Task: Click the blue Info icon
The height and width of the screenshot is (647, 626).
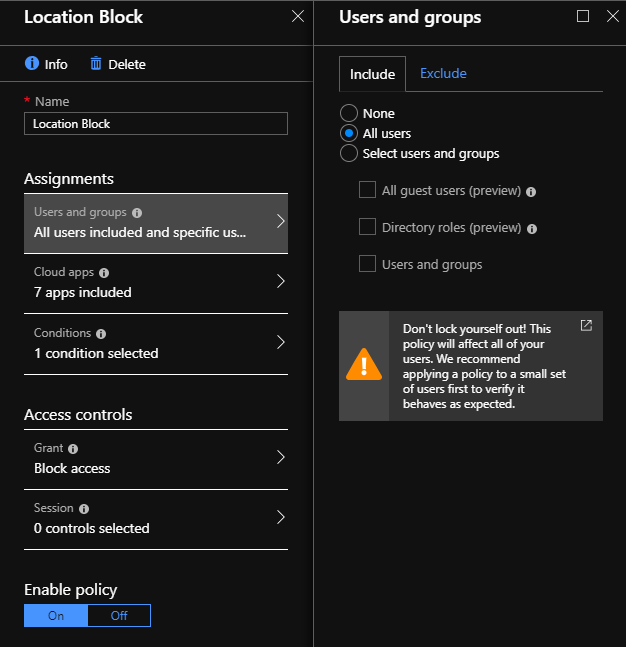Action: click(x=32, y=63)
